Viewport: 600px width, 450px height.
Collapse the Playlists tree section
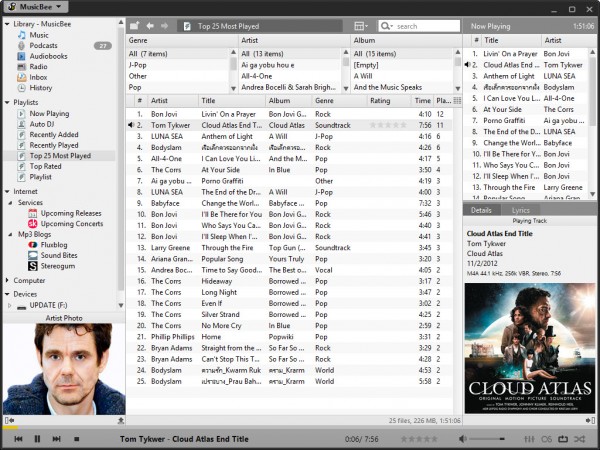7,102
